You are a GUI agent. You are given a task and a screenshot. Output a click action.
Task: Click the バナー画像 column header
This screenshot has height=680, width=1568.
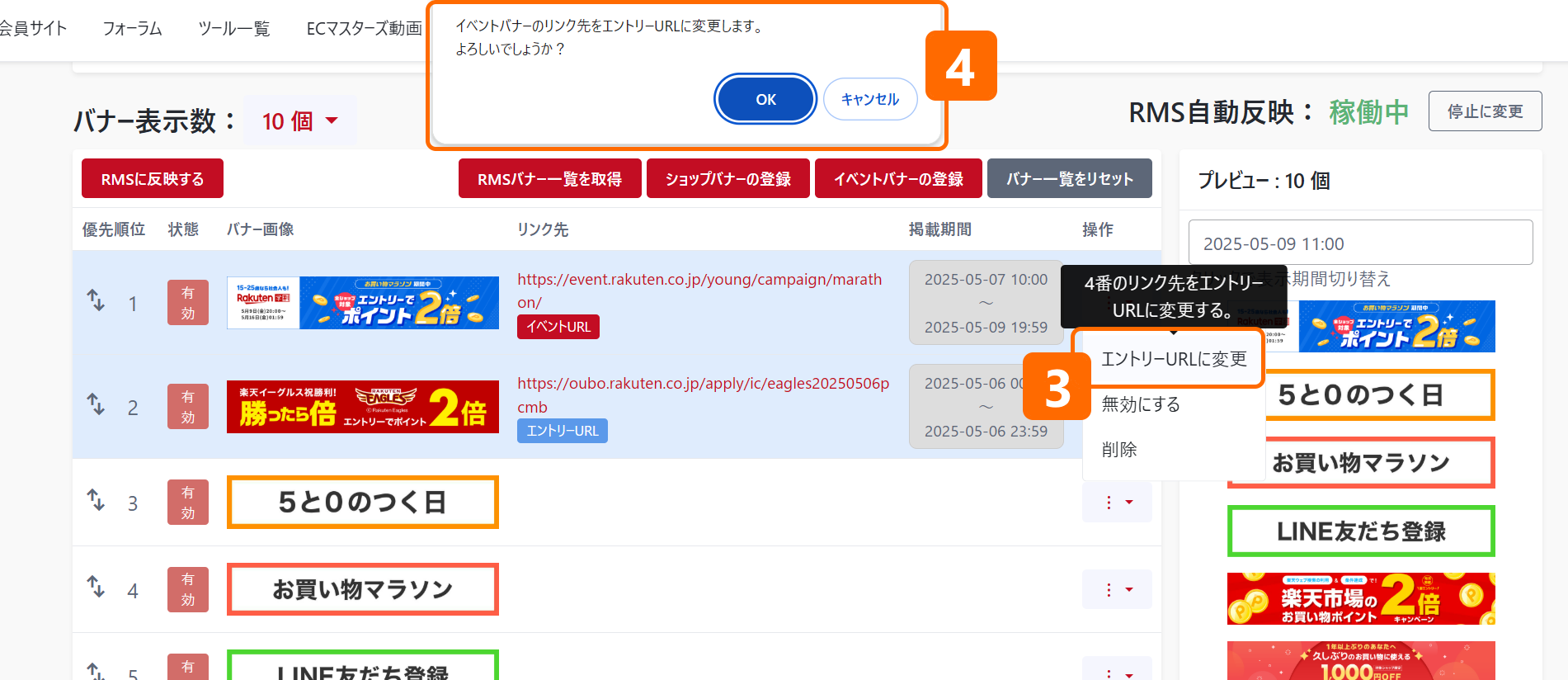[261, 229]
